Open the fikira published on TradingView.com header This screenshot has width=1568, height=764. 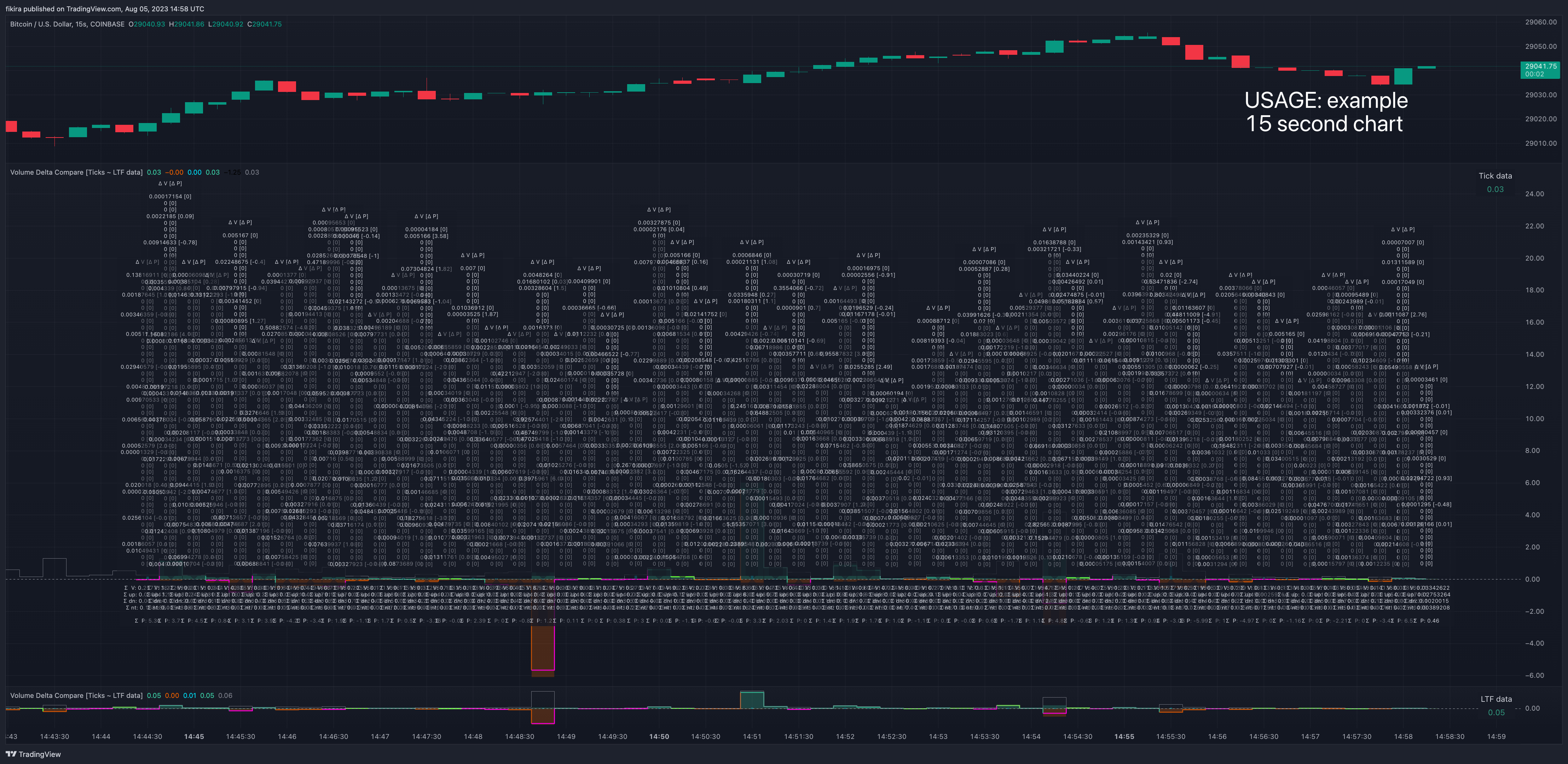click(x=105, y=8)
